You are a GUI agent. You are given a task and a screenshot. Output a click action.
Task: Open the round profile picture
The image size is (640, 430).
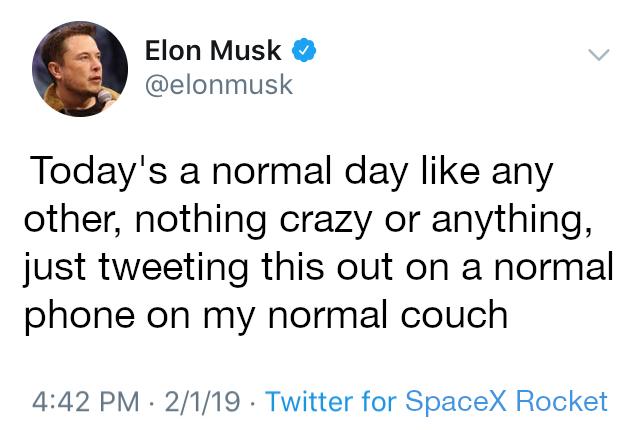coord(80,69)
